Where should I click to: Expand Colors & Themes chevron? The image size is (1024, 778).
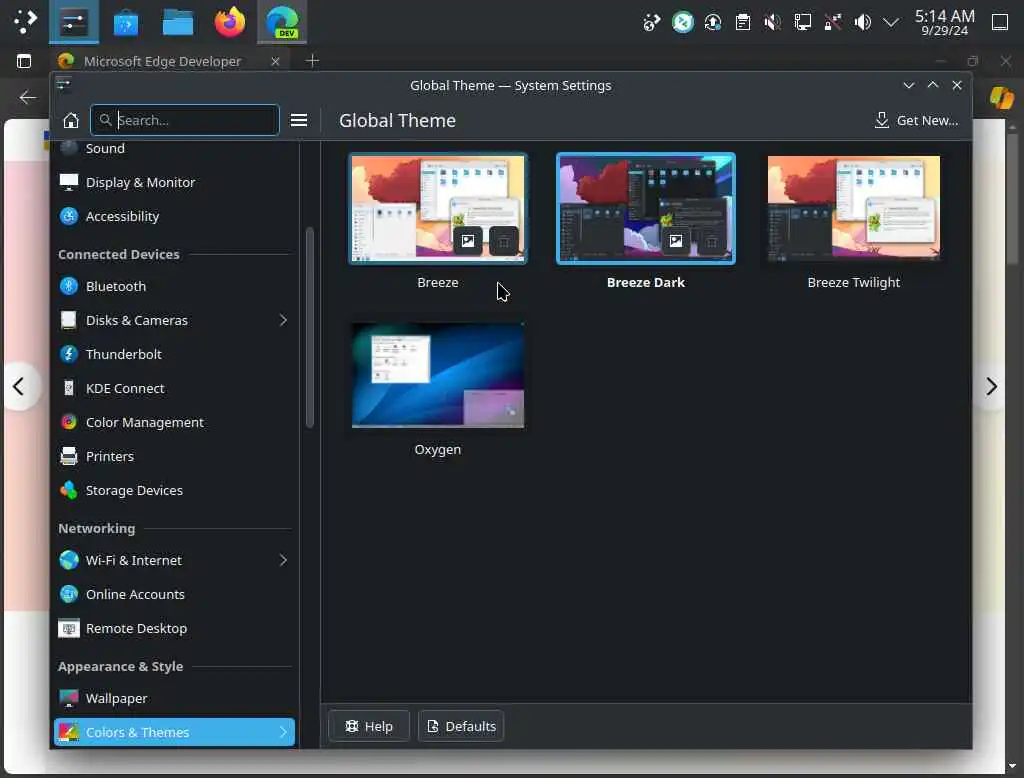tap(283, 732)
